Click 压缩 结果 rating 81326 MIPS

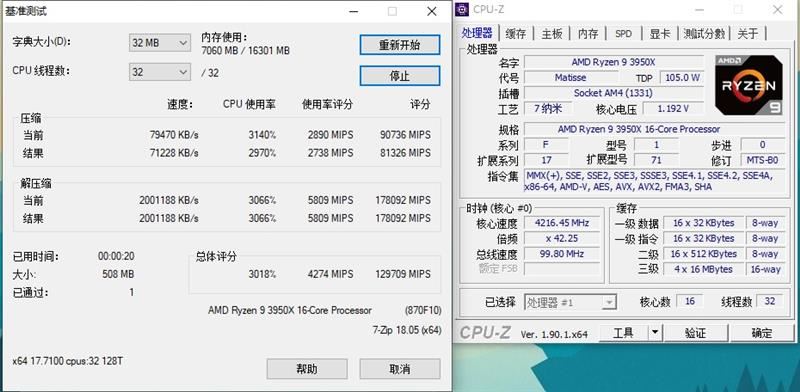[405, 153]
